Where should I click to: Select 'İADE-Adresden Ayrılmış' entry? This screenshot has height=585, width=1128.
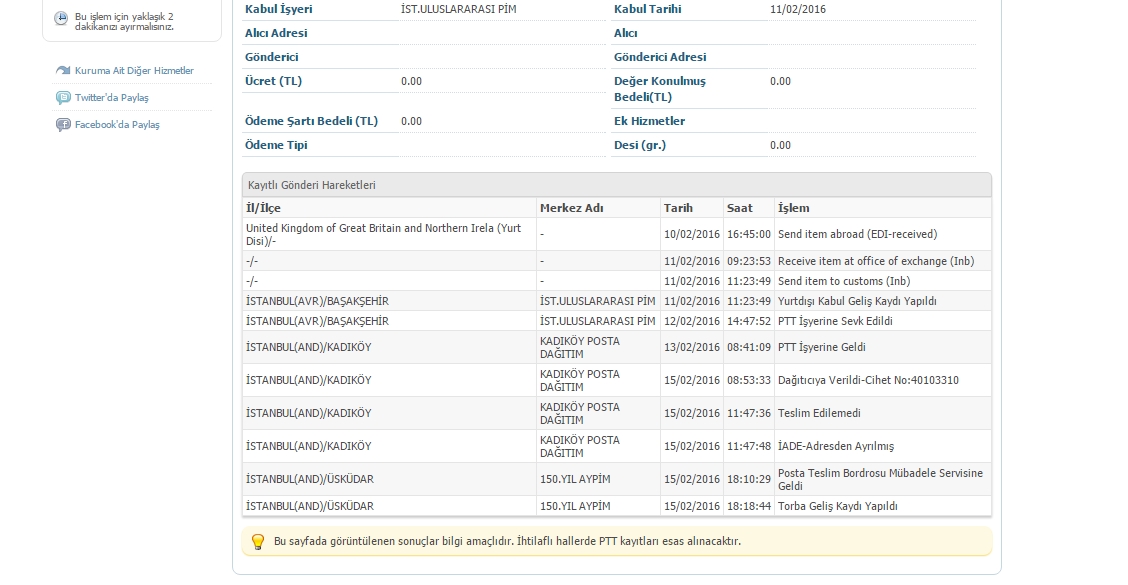(x=836, y=446)
